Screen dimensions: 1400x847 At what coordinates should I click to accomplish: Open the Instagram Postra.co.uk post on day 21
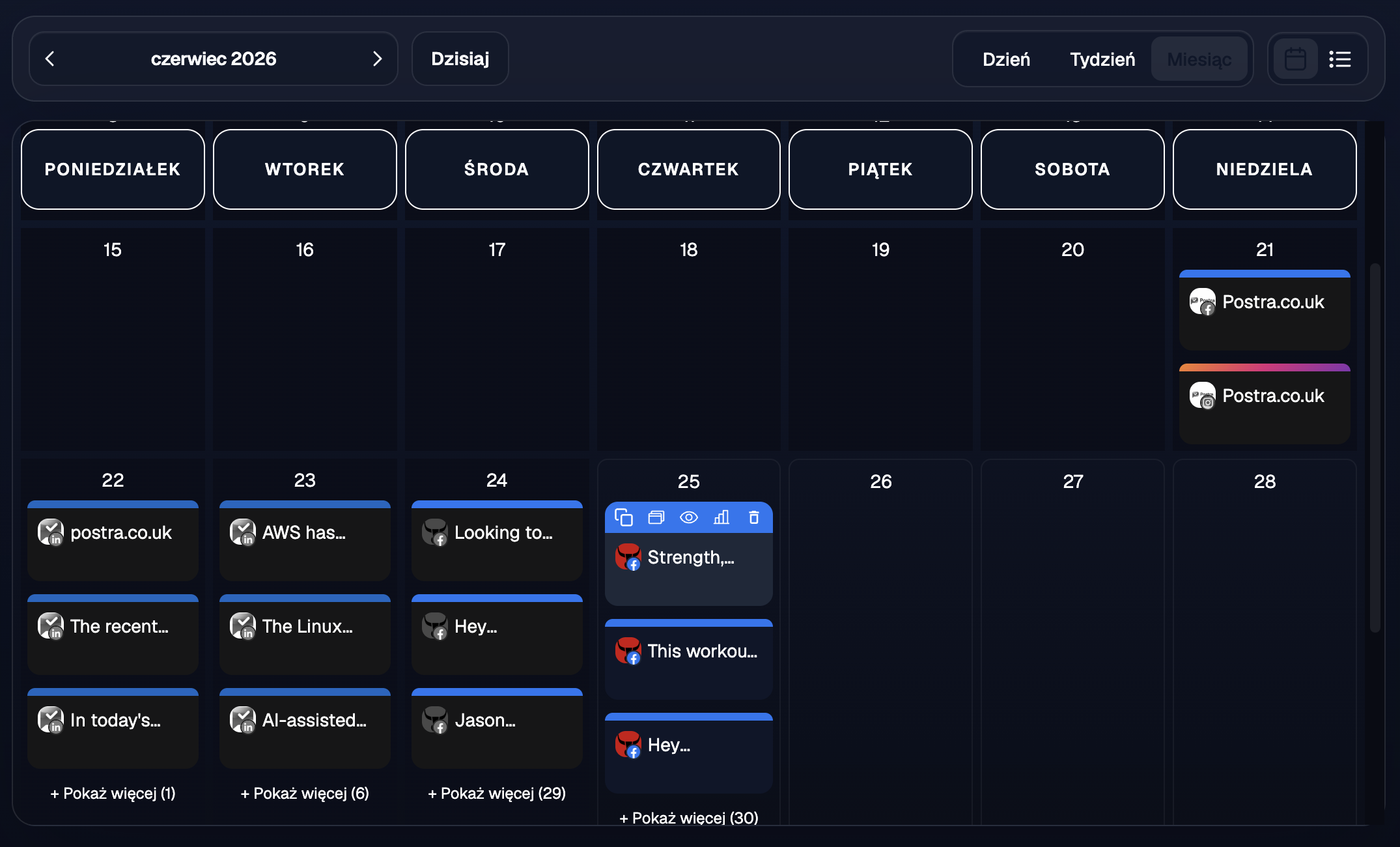tap(1265, 404)
